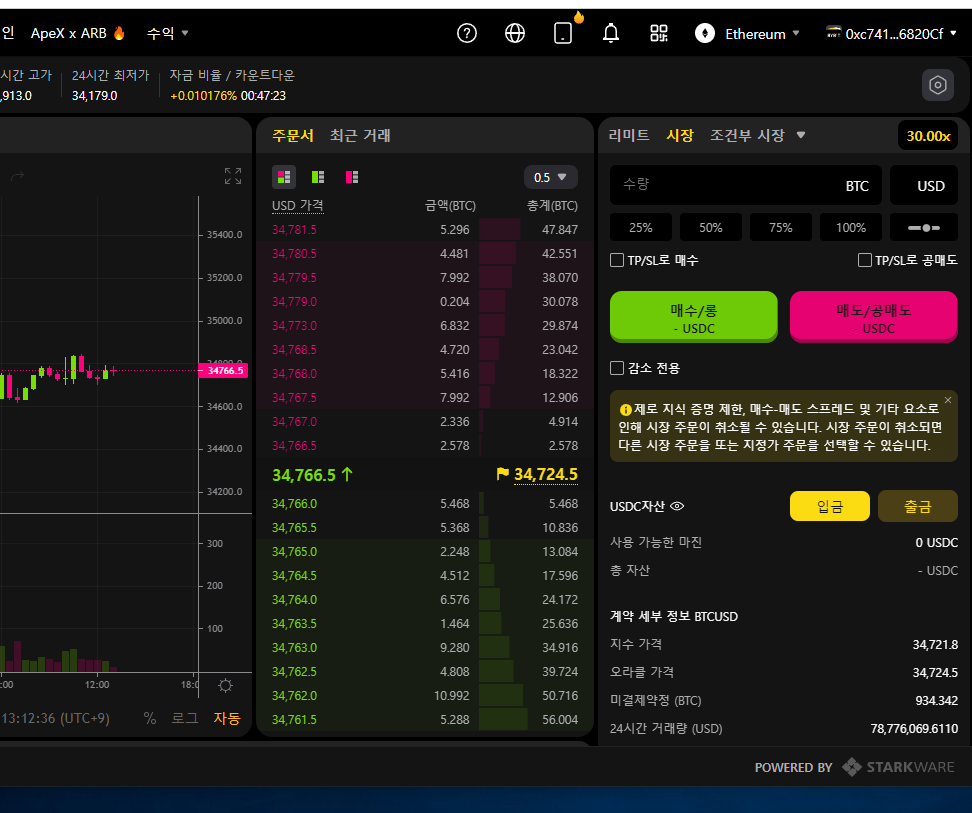Open the 수익 dropdown menu
The width and height of the screenshot is (972, 813).
[x=167, y=33]
